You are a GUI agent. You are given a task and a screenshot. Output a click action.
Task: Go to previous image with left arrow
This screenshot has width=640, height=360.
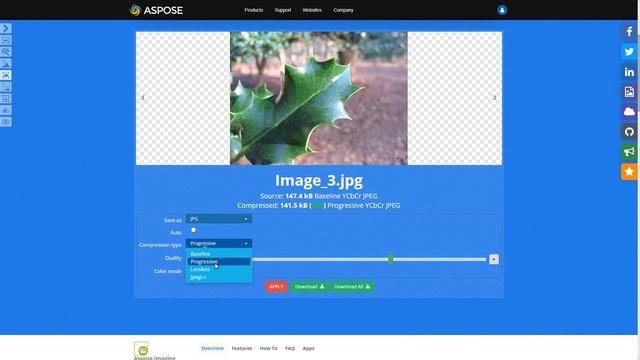coord(143,98)
